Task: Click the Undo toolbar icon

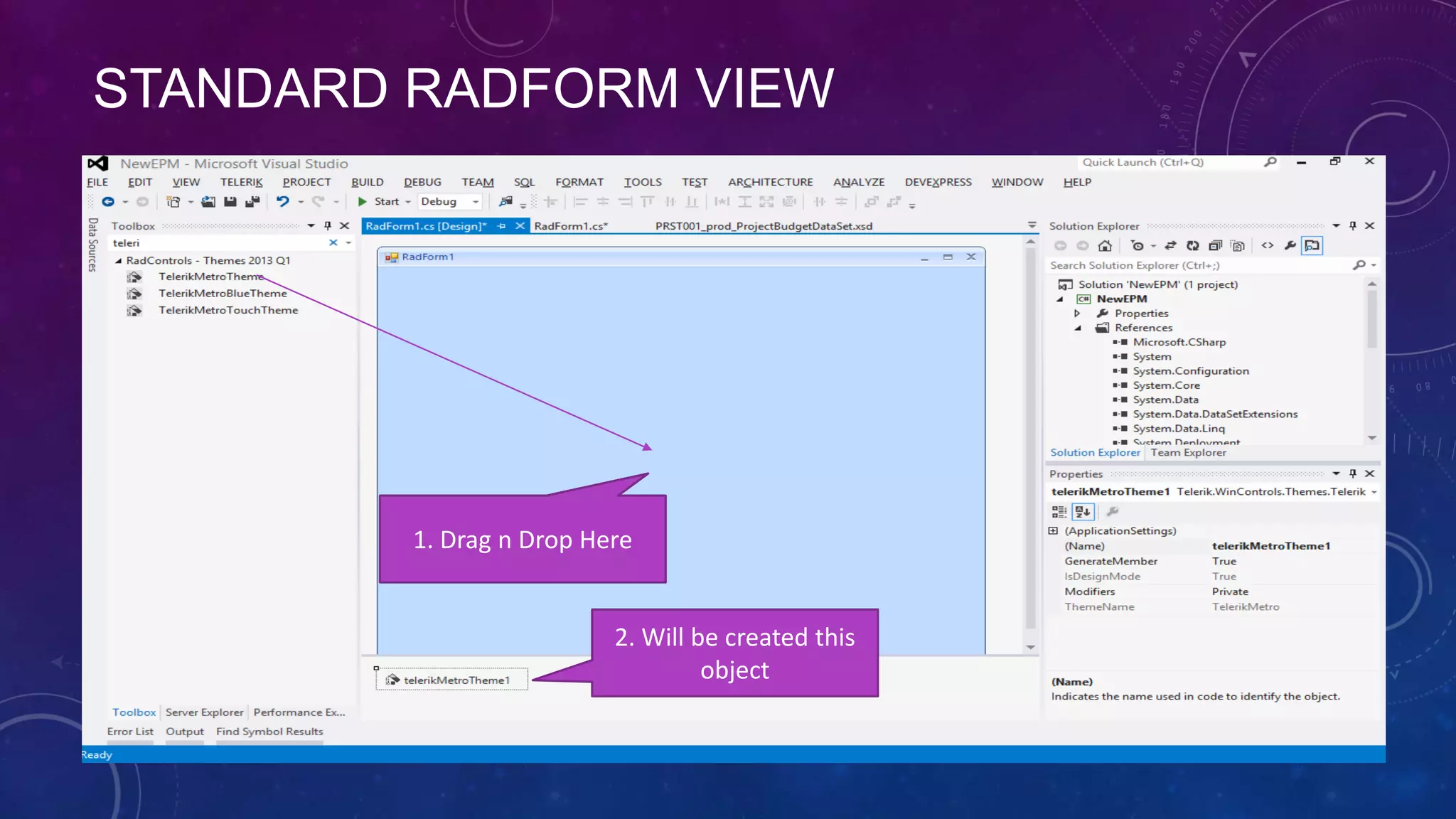Action: pyautogui.click(x=283, y=202)
